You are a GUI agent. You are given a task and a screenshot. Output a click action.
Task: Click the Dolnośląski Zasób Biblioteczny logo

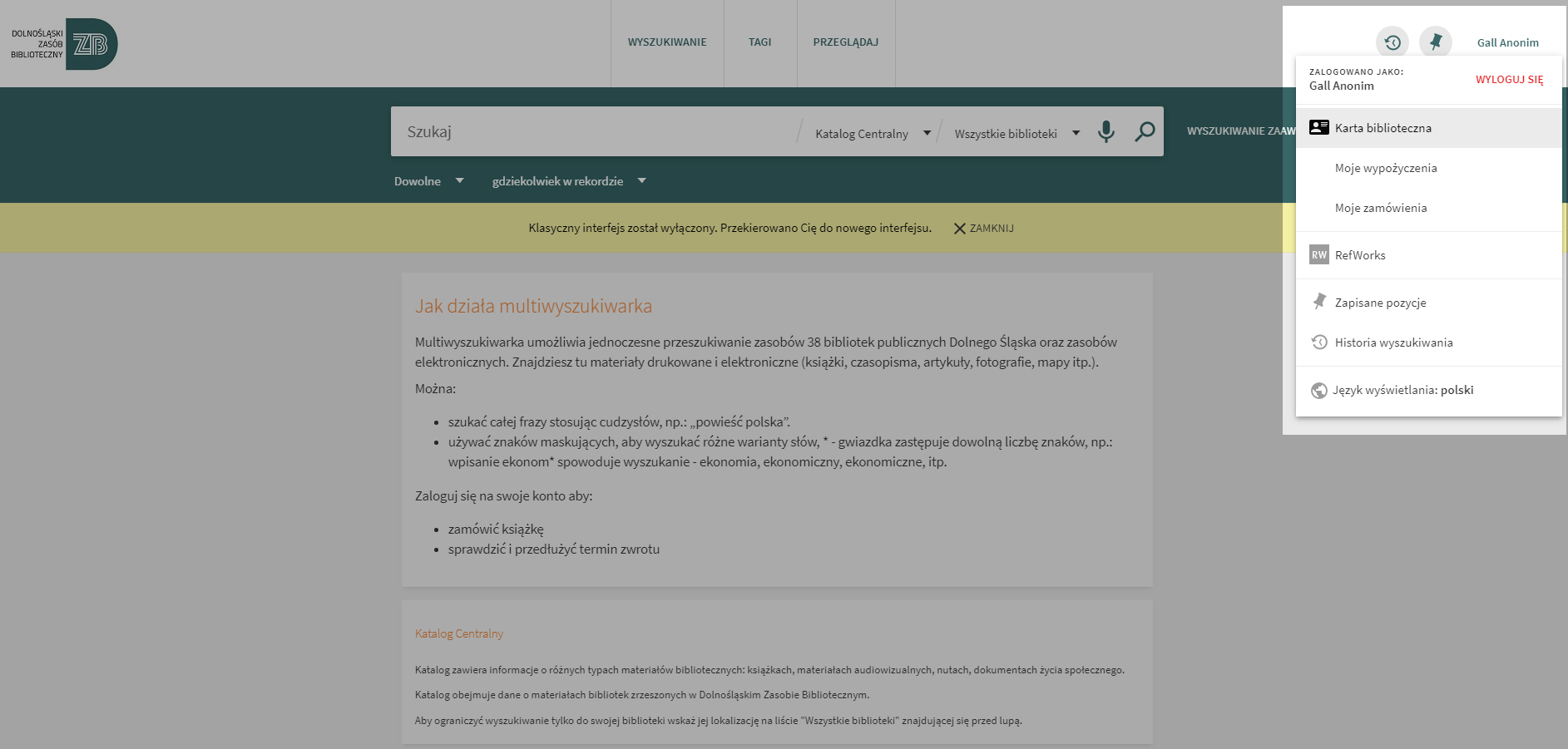tap(64, 44)
